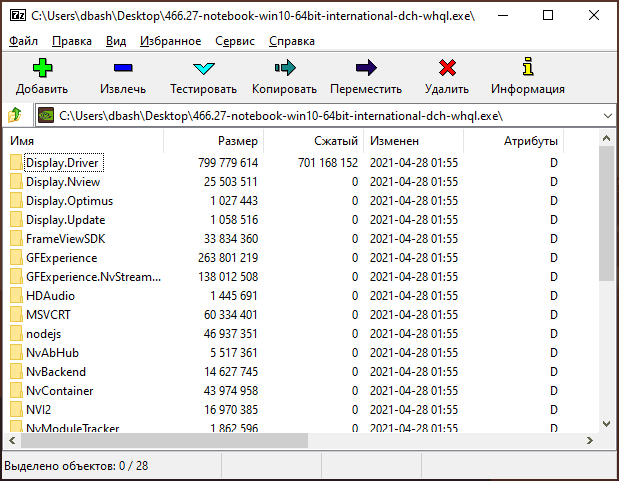
Task: Click the NVIDIA icon in address bar
Action: coord(46,116)
